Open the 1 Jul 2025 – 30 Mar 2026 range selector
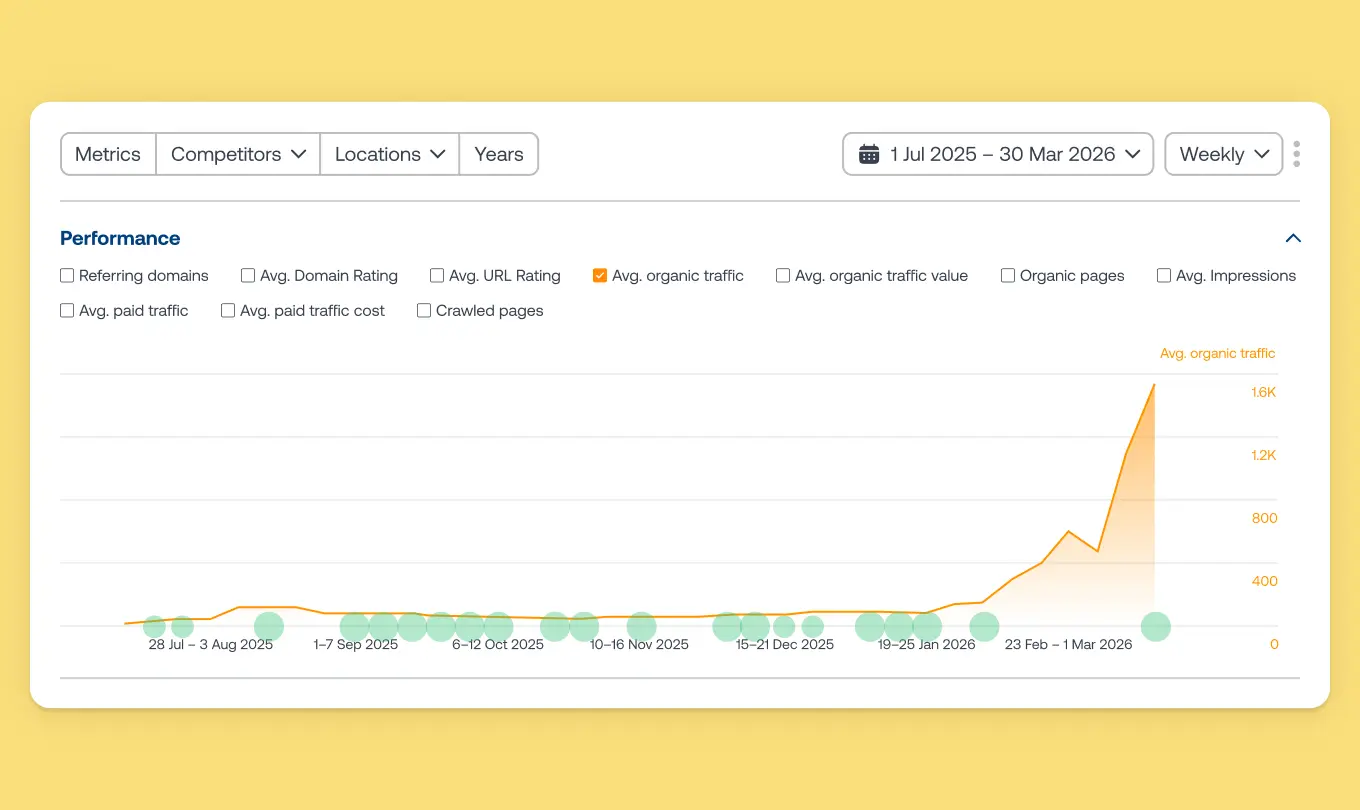1360x810 pixels. tap(998, 154)
